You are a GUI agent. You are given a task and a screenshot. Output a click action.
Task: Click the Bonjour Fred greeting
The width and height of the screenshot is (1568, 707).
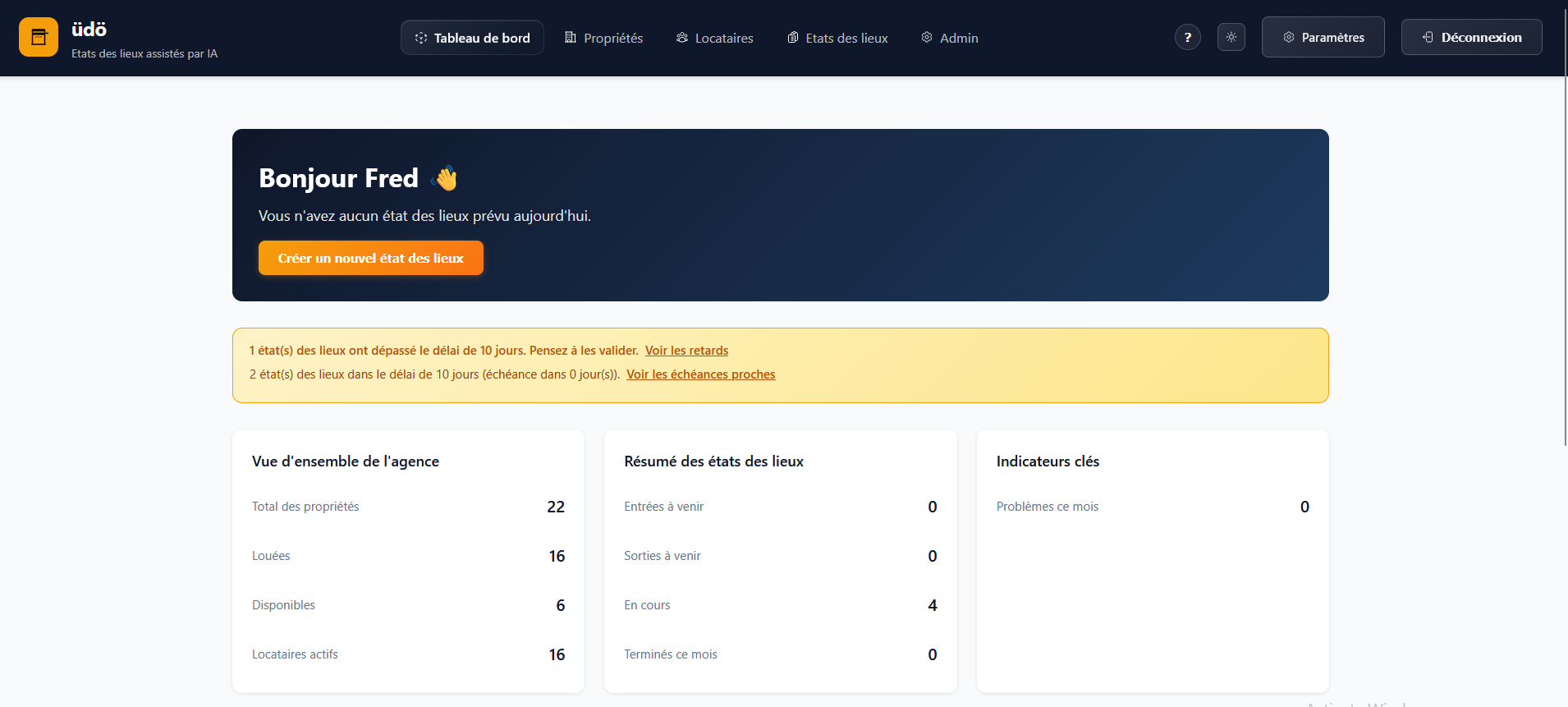[x=338, y=178]
